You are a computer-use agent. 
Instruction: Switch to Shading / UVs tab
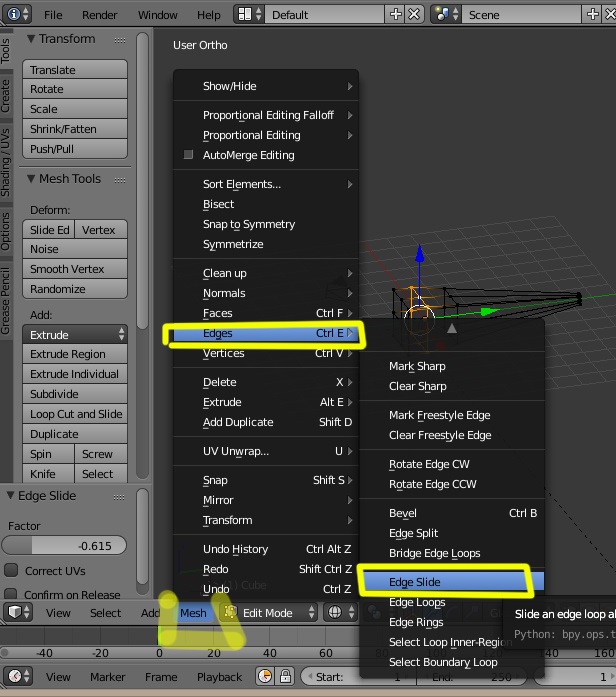point(5,162)
